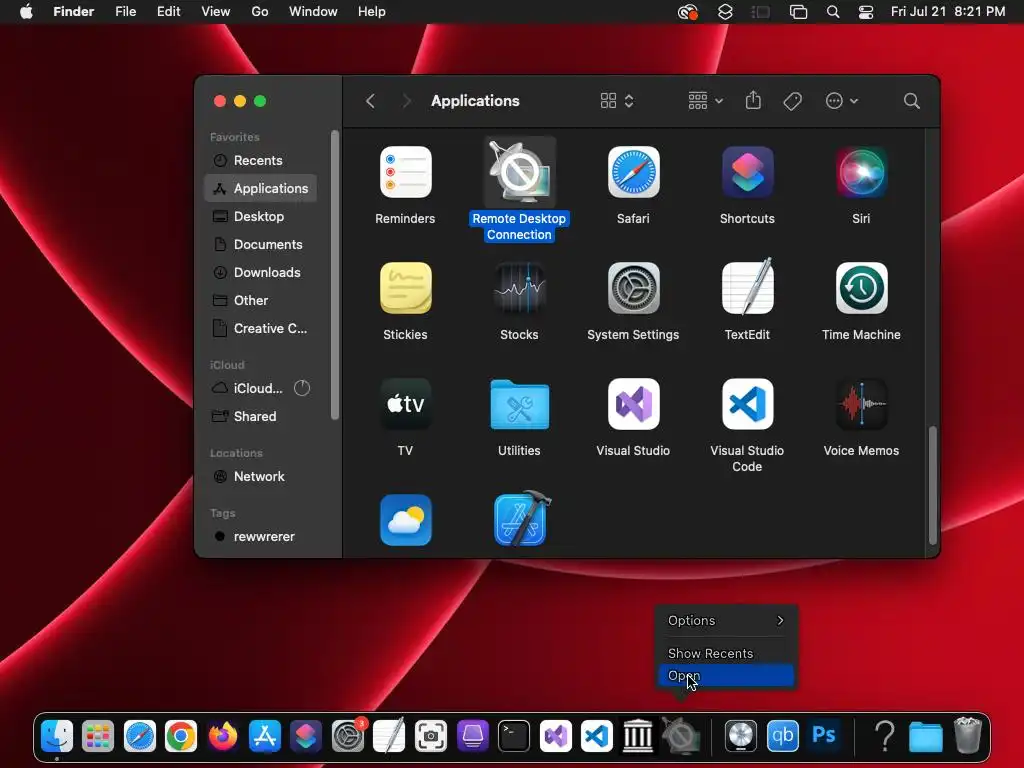Screen dimensions: 1024x768
Task: Choose Show Recents in context menu
Action: click(x=726, y=653)
